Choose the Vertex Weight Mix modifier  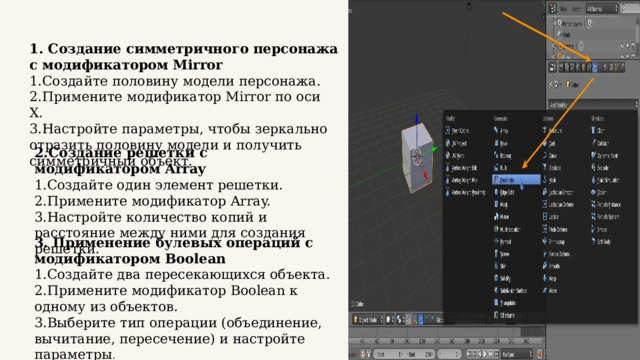point(461,180)
